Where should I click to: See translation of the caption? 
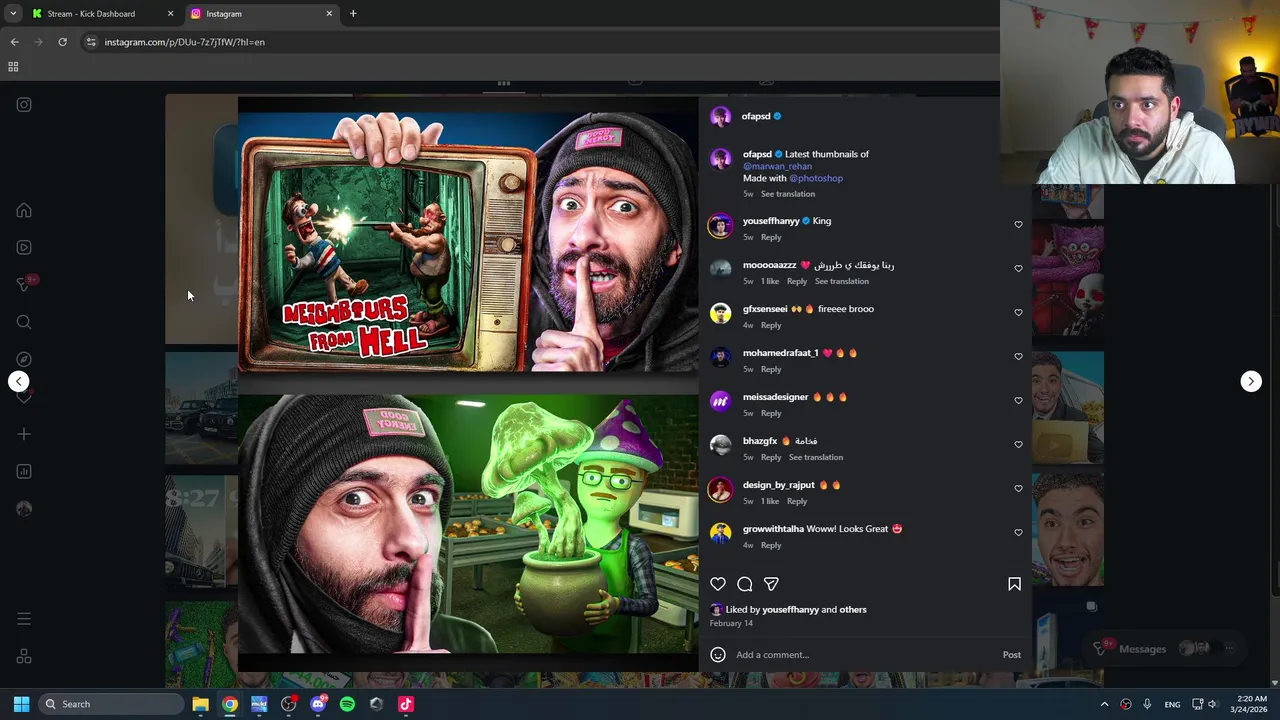tap(788, 194)
